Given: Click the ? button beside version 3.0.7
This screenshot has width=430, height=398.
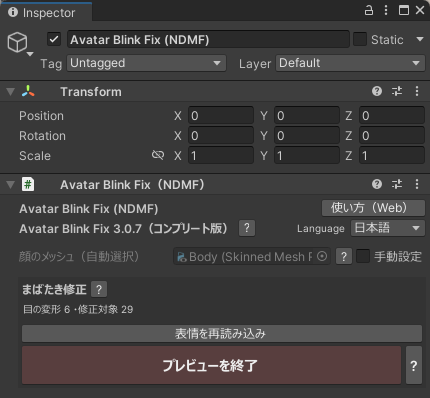Looking at the screenshot, I should (247, 228).
